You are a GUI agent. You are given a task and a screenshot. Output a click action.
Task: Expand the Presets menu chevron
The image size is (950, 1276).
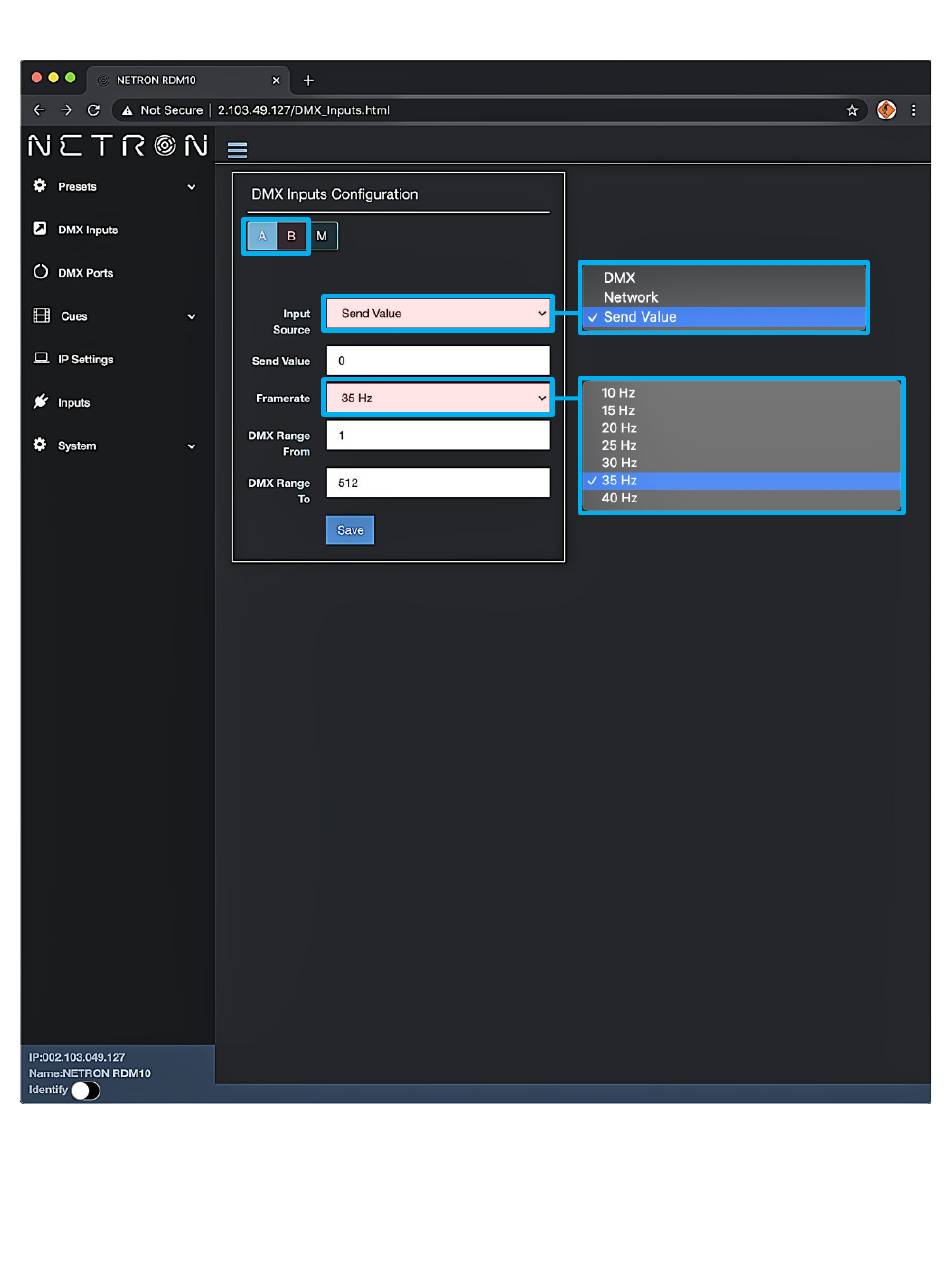click(x=191, y=187)
